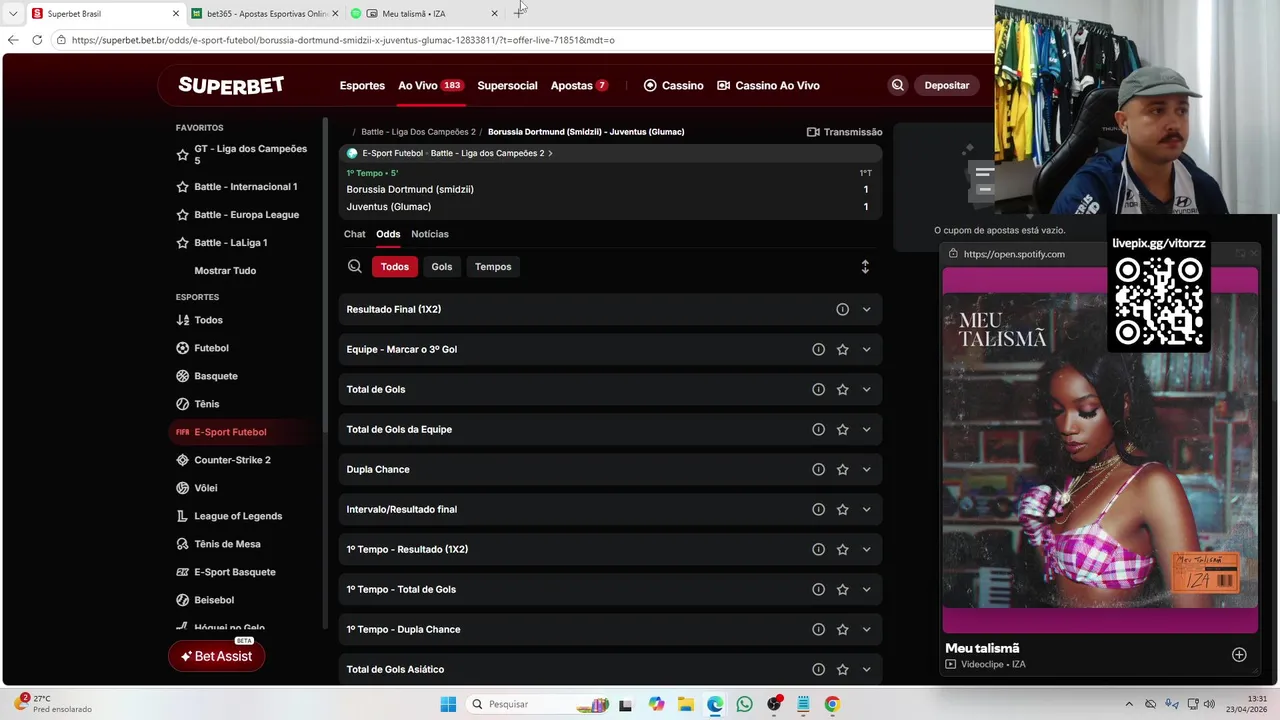The width and height of the screenshot is (1280, 720).
Task: Show info for Total de Gols Asiático
Action: click(x=818, y=669)
